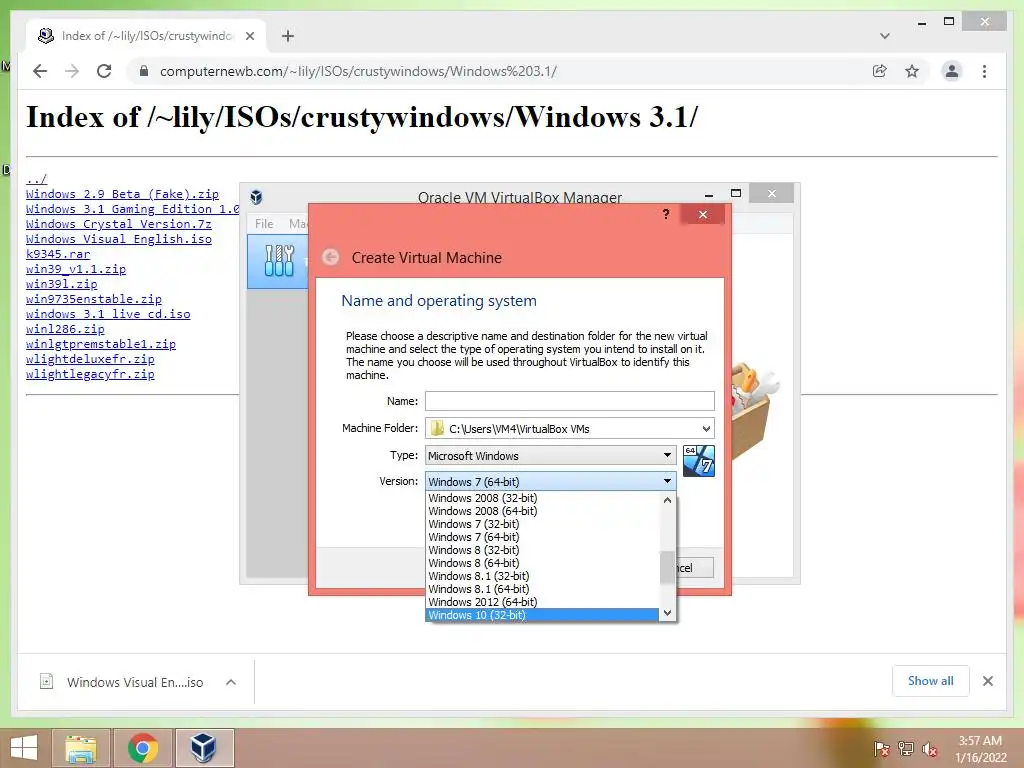Viewport: 1024px width, 768px height.
Task: Close the Chrome downloads bar
Action: 987,681
